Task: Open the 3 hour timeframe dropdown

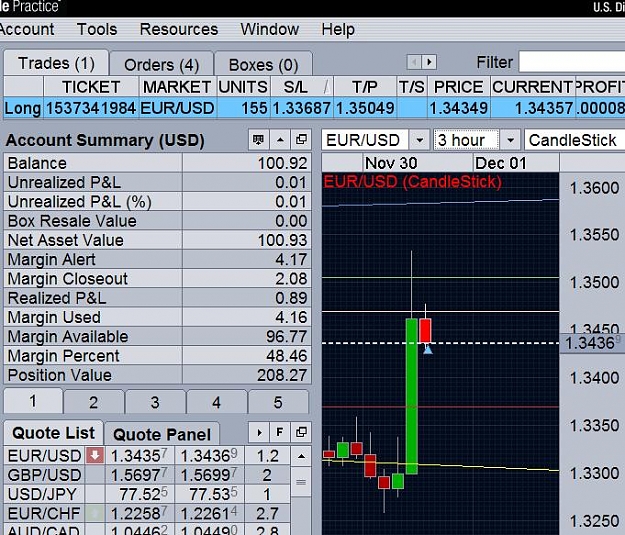Action: 510,140
